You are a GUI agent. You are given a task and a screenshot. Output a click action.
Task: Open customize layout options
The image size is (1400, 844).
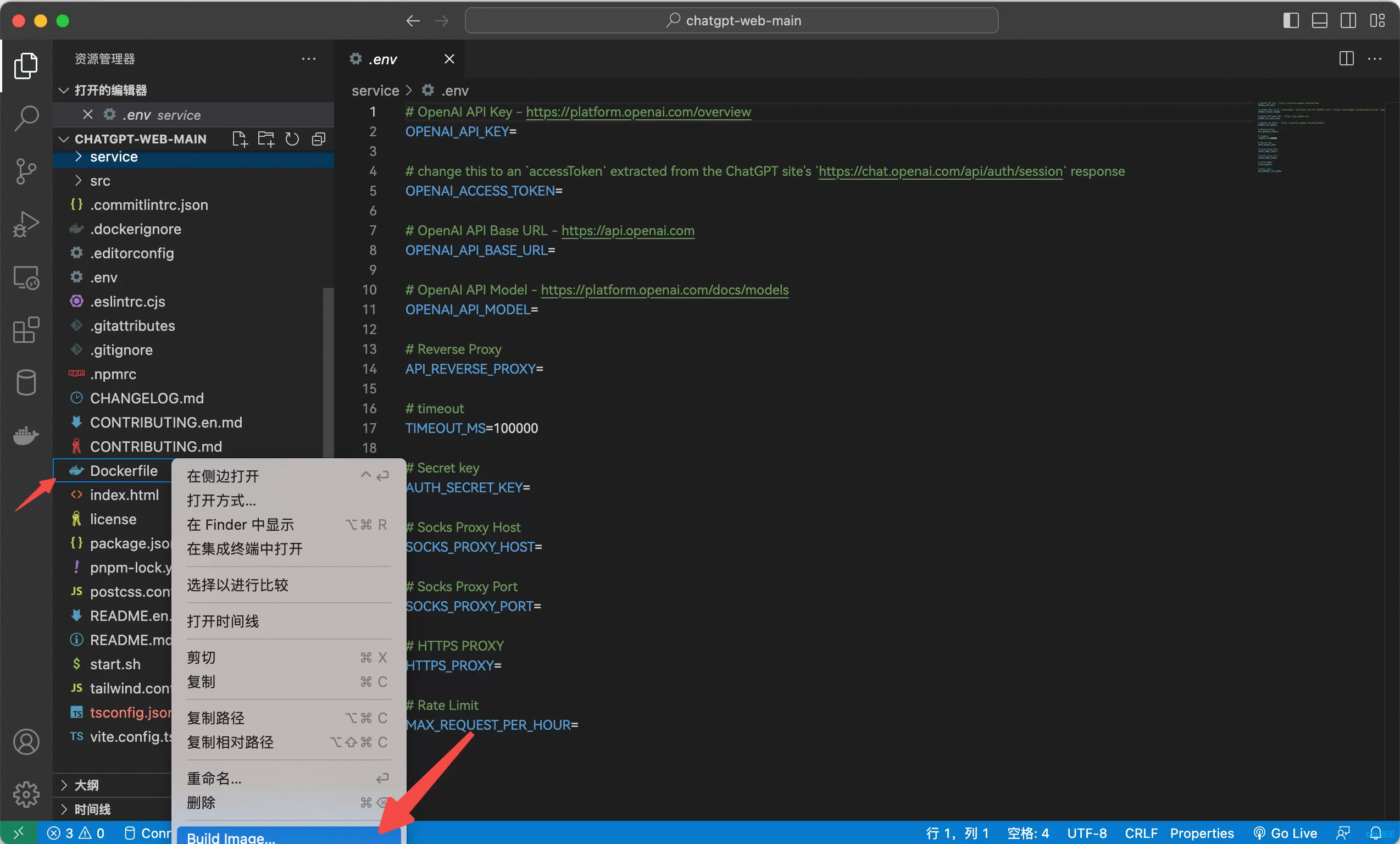(x=1377, y=20)
